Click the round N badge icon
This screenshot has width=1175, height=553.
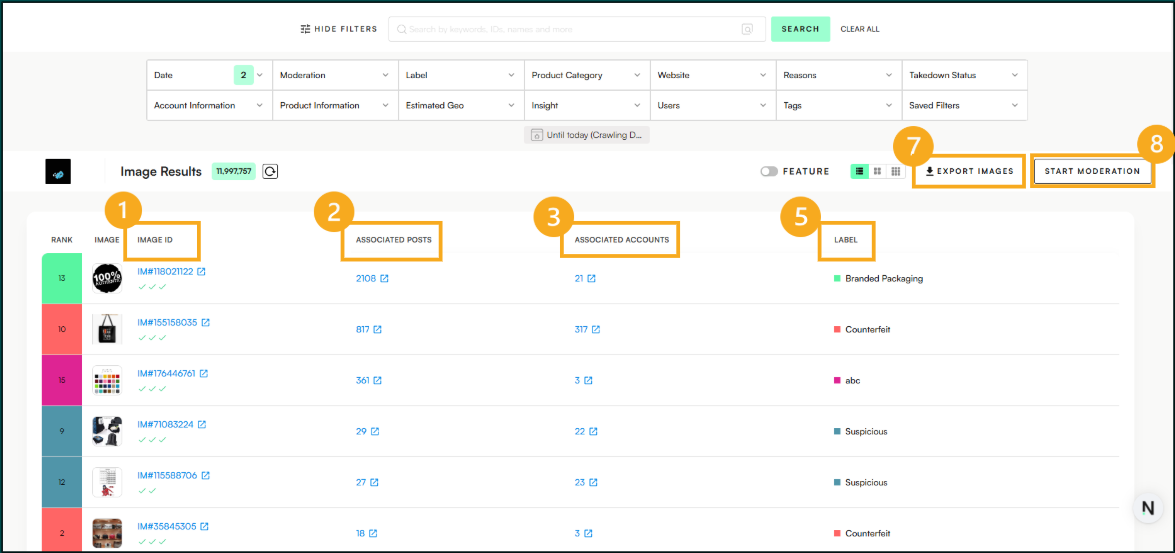[1147, 507]
